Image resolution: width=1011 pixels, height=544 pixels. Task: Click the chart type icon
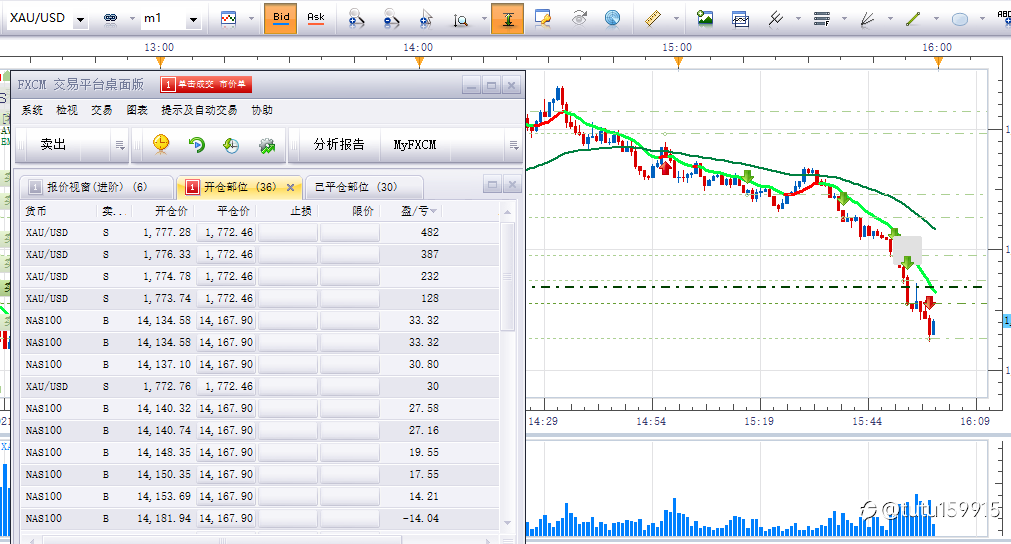[229, 18]
